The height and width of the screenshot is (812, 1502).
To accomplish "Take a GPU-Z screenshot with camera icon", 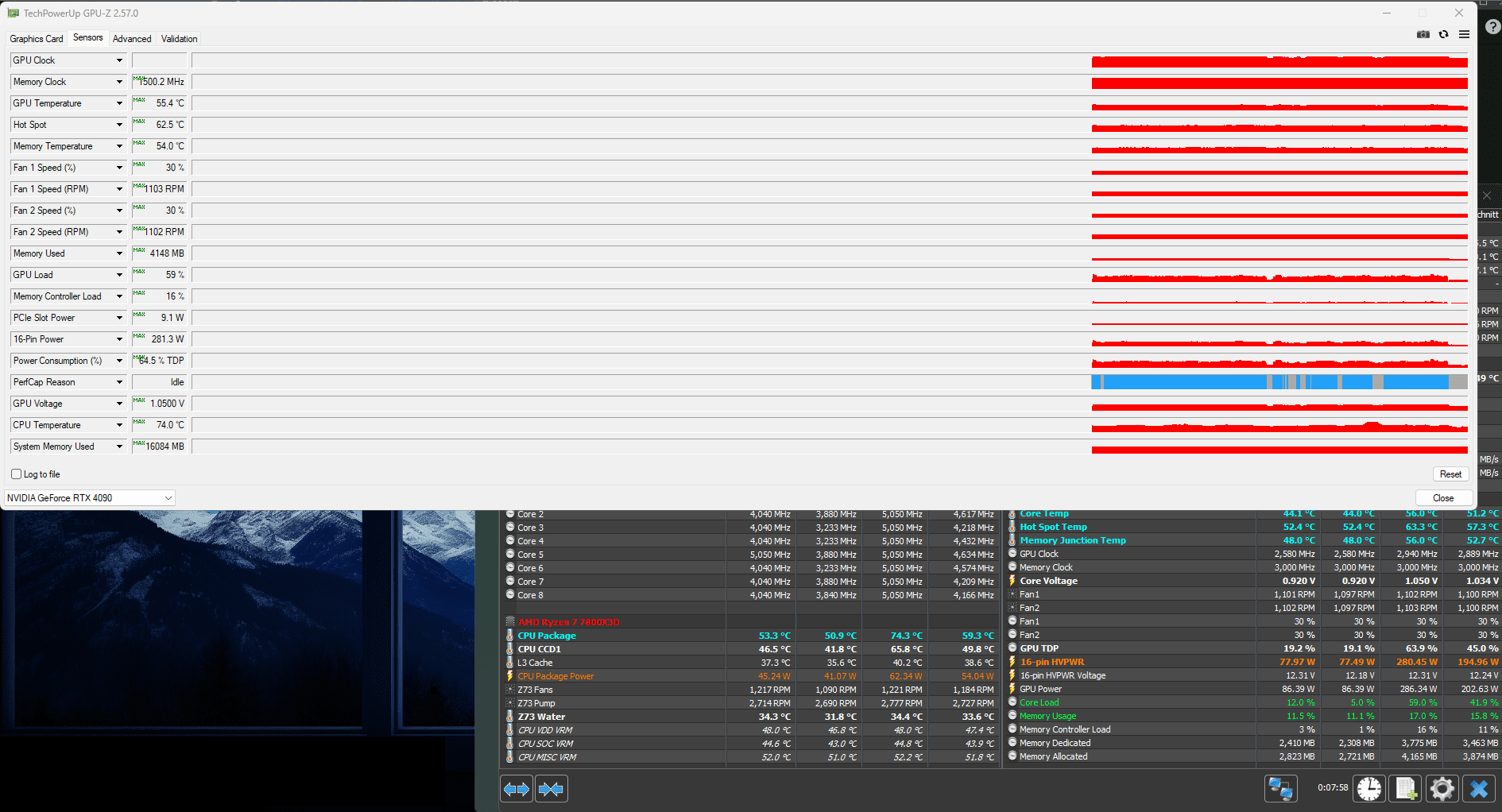I will tap(1423, 34).
